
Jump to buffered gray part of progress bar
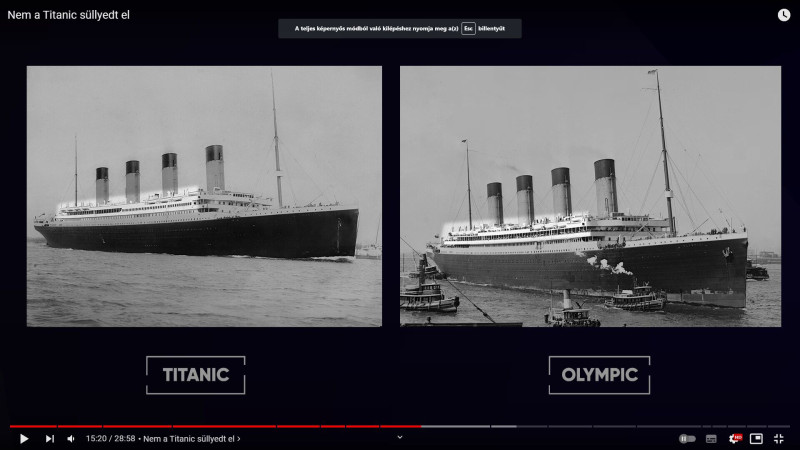(468, 426)
